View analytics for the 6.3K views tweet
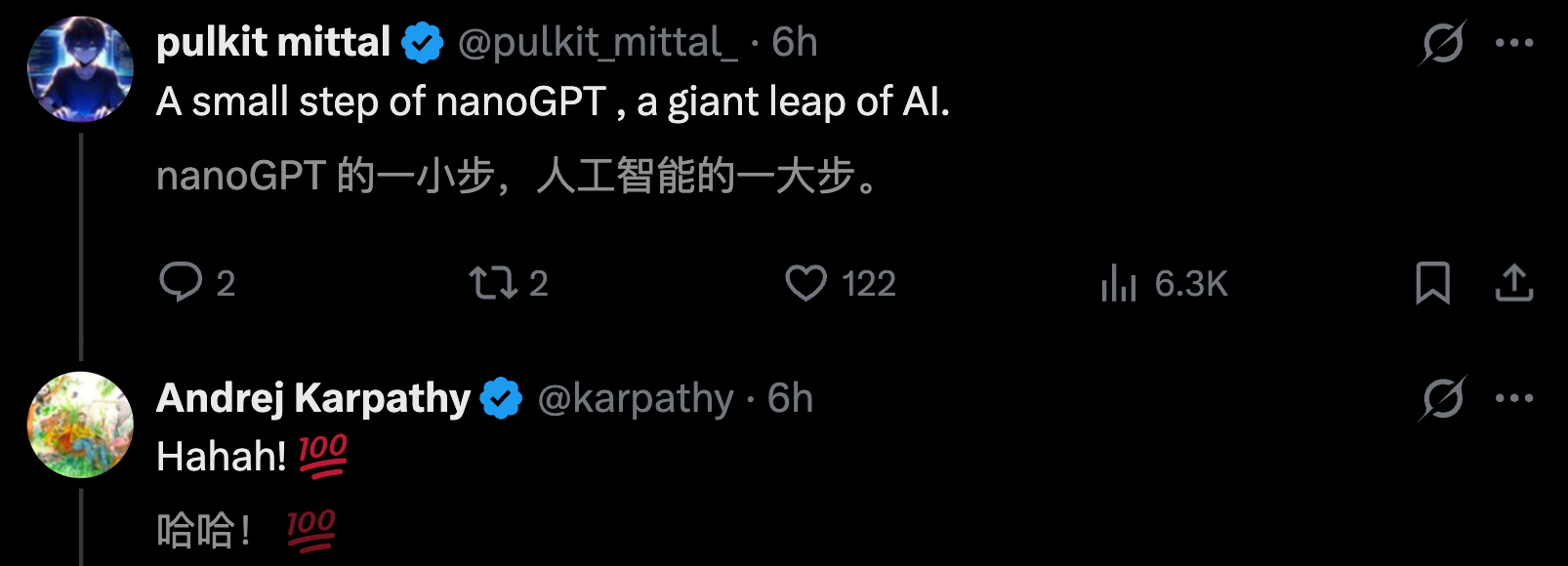 pos(1119,284)
